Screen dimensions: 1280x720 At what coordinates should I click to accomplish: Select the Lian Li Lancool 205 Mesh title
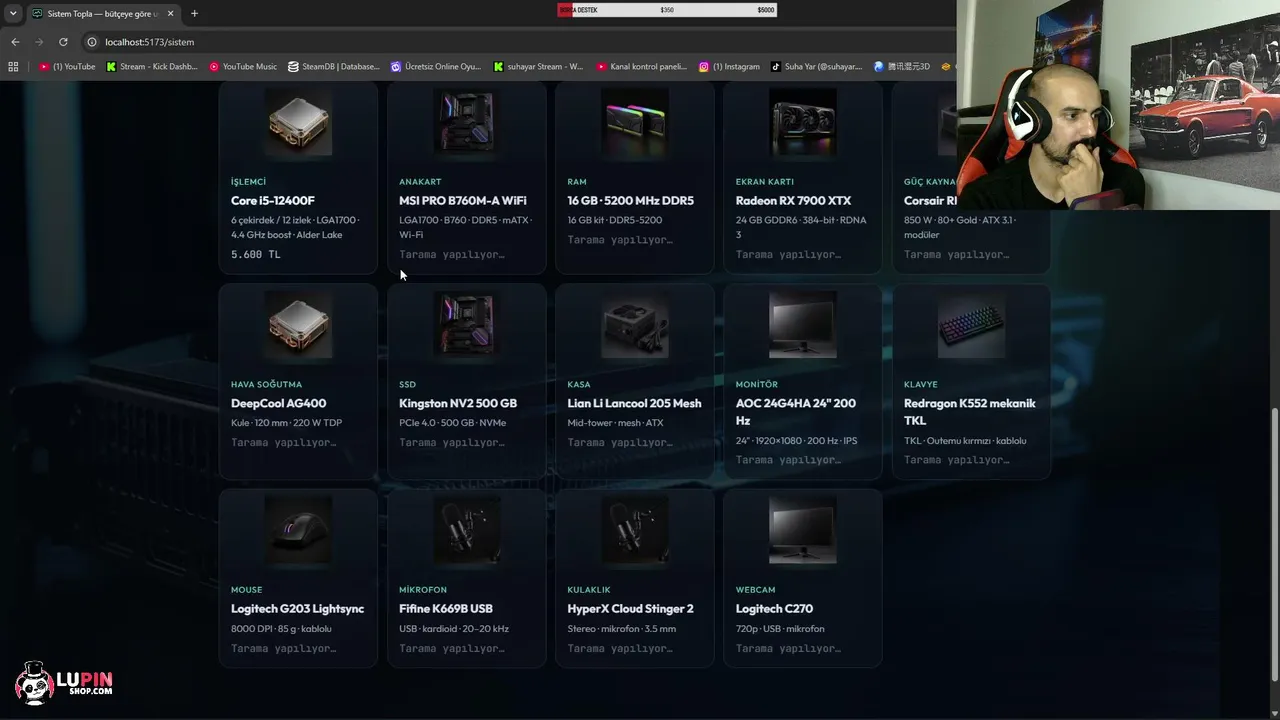pyautogui.click(x=635, y=404)
